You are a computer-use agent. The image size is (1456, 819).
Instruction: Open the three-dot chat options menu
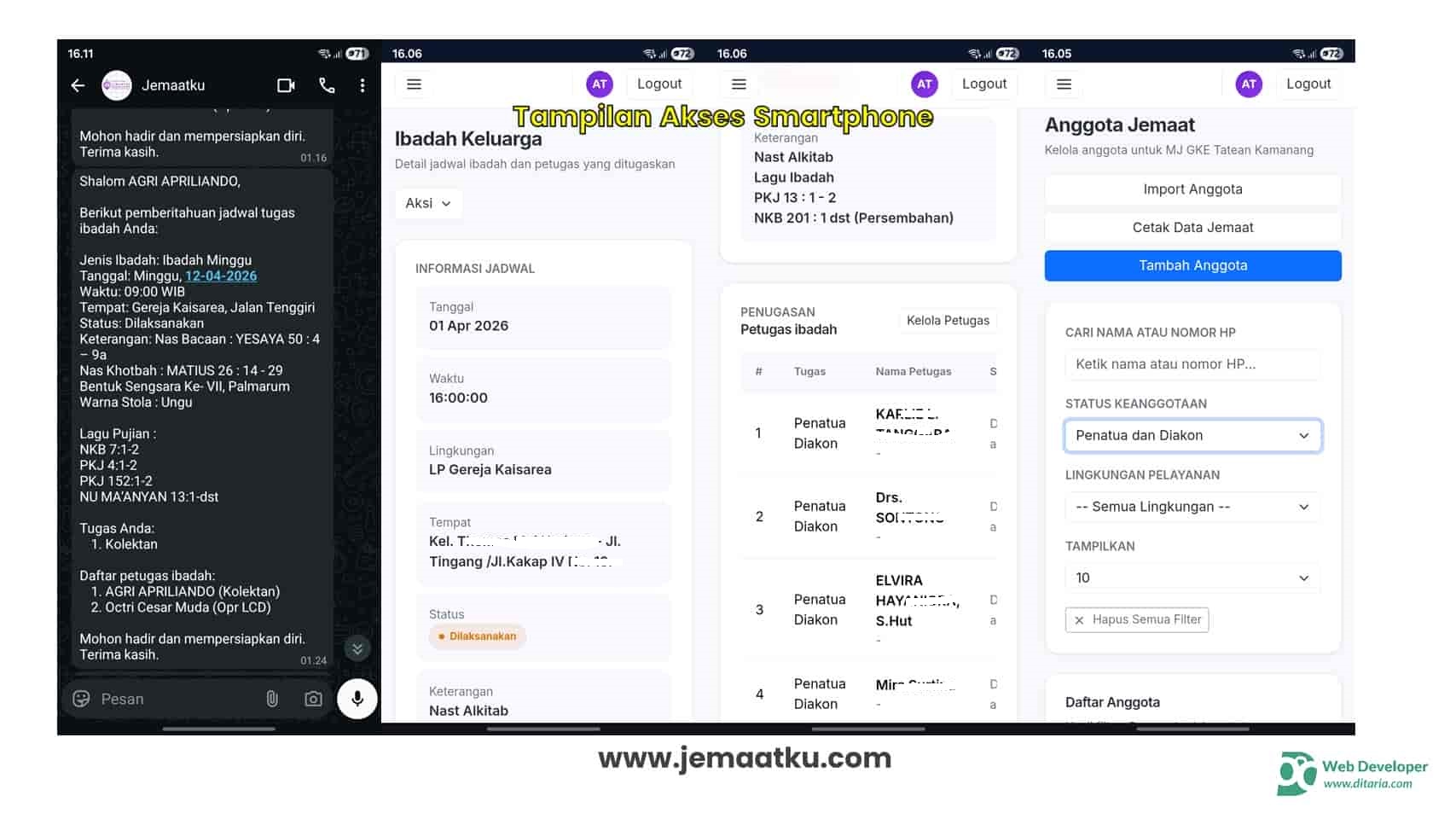(x=363, y=85)
